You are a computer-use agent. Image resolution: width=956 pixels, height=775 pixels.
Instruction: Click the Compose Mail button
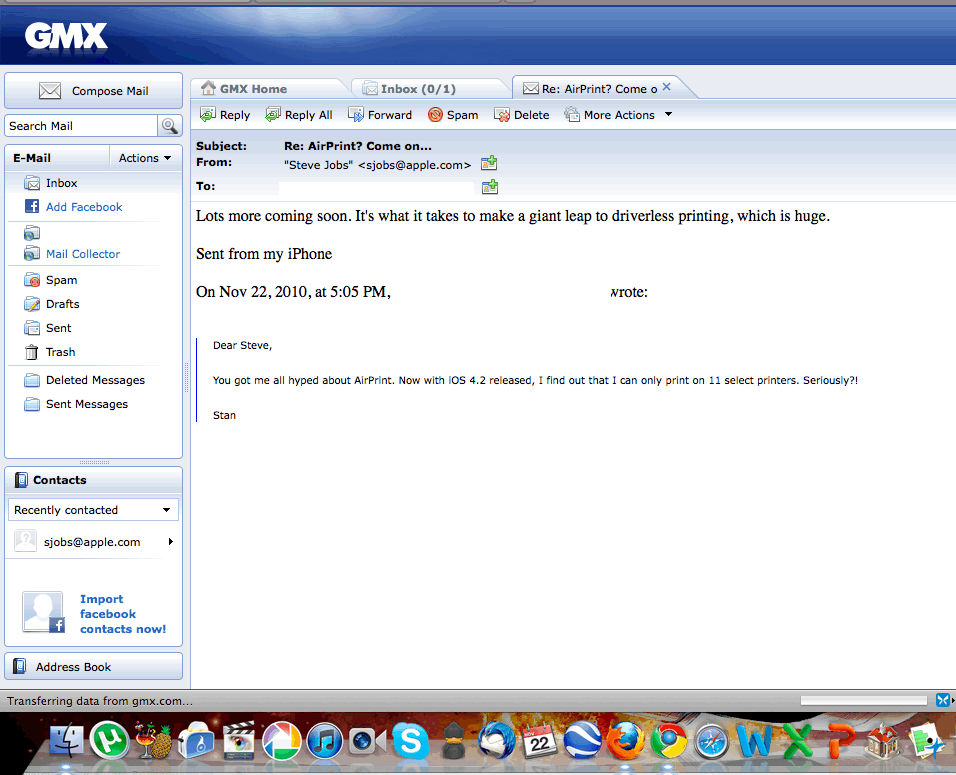93,91
